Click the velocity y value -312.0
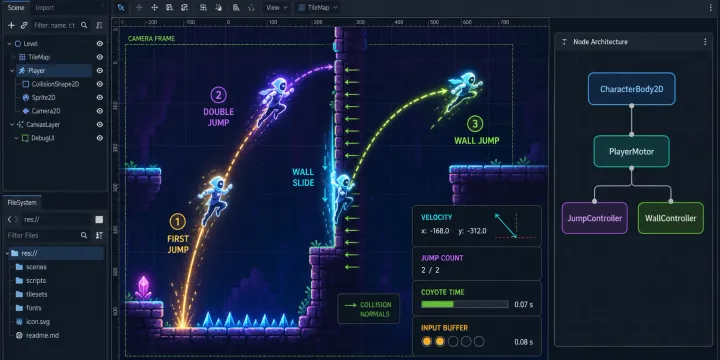Viewport: 720px width, 360px height. point(477,231)
